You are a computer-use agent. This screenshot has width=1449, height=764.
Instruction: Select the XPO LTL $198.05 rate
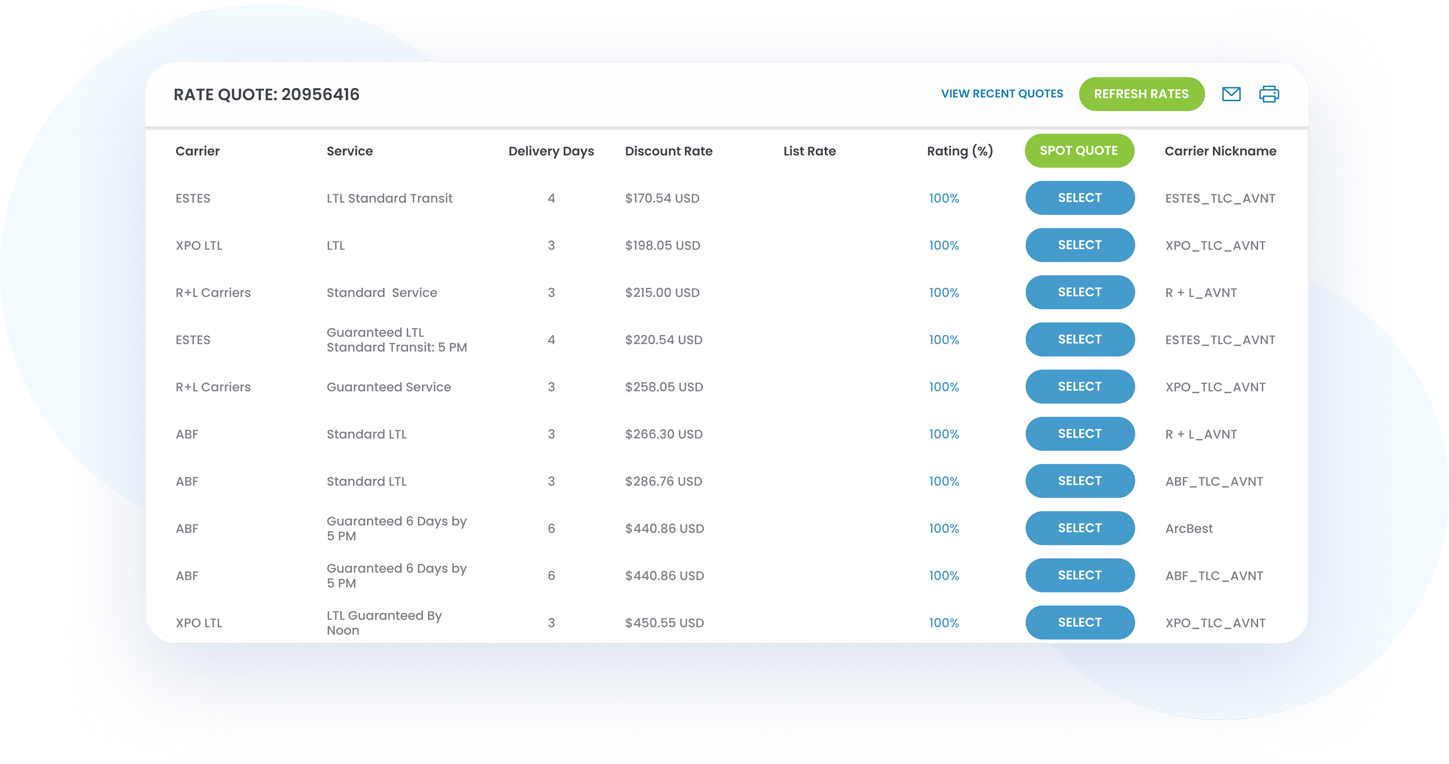point(1080,245)
